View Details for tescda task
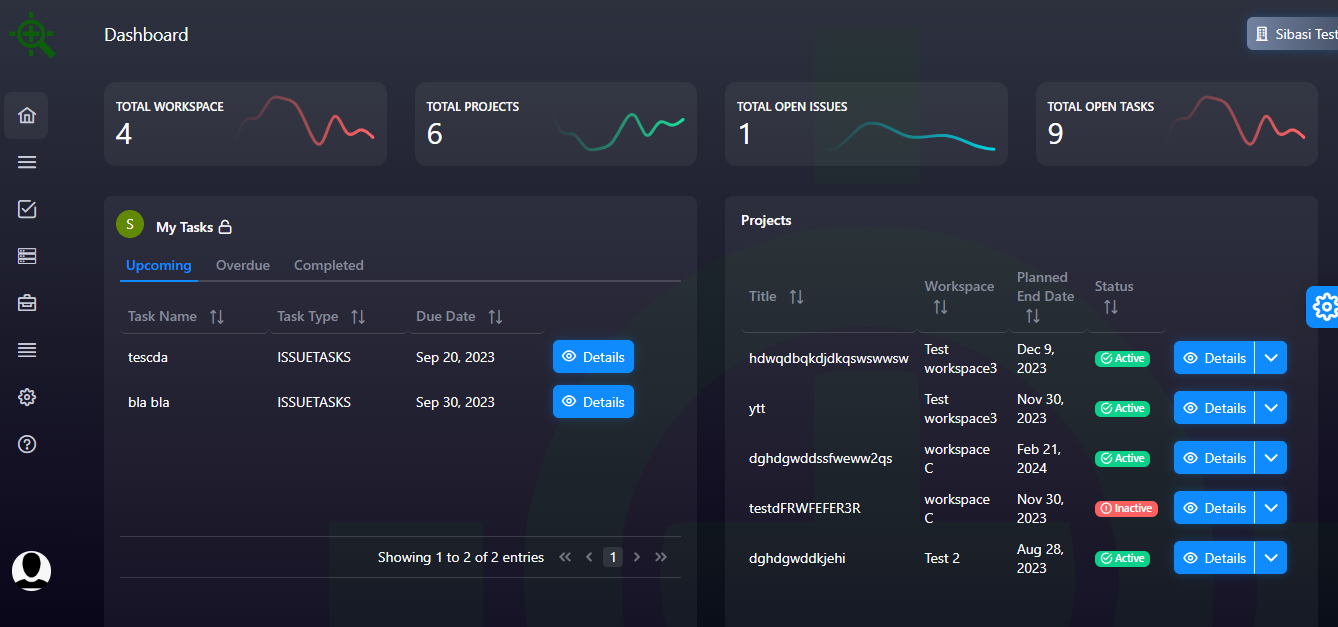Viewport: 1338px width, 627px height. tap(593, 357)
